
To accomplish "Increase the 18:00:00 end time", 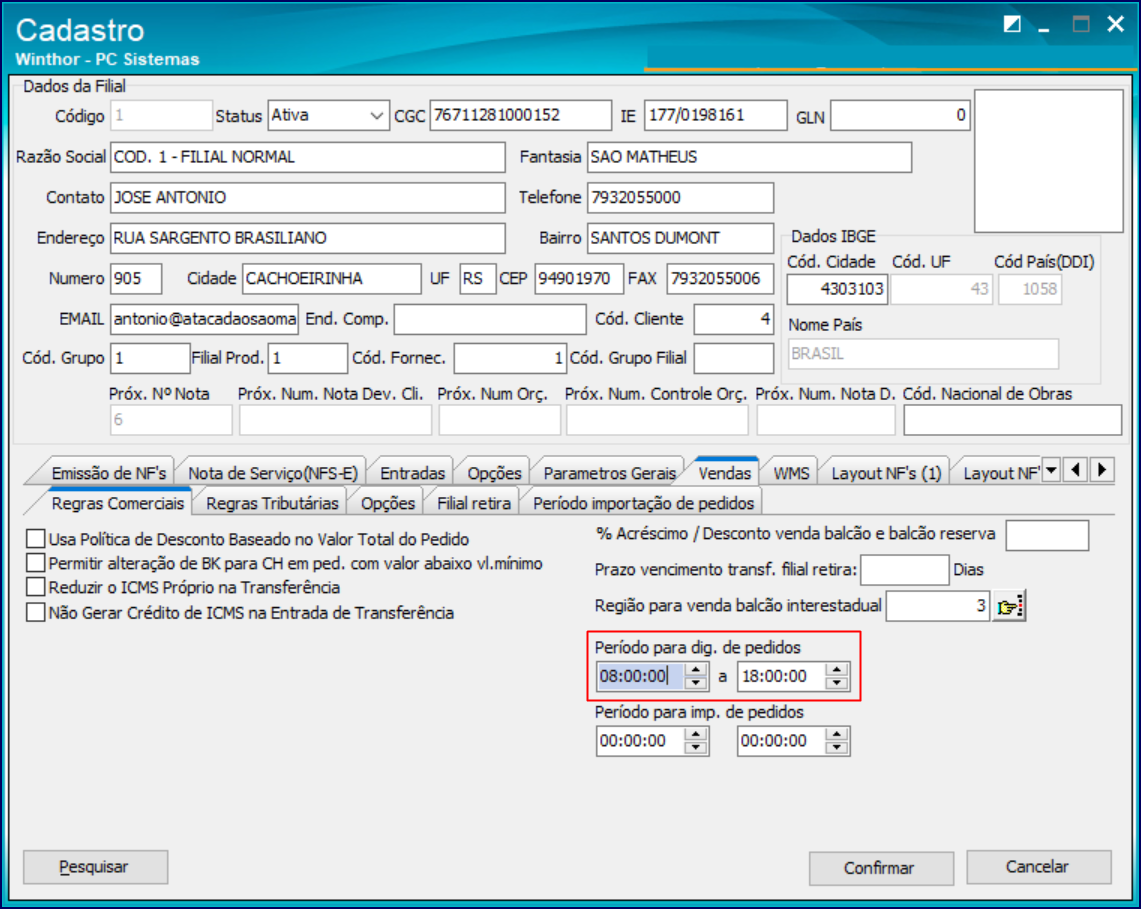I will click(x=837, y=670).
